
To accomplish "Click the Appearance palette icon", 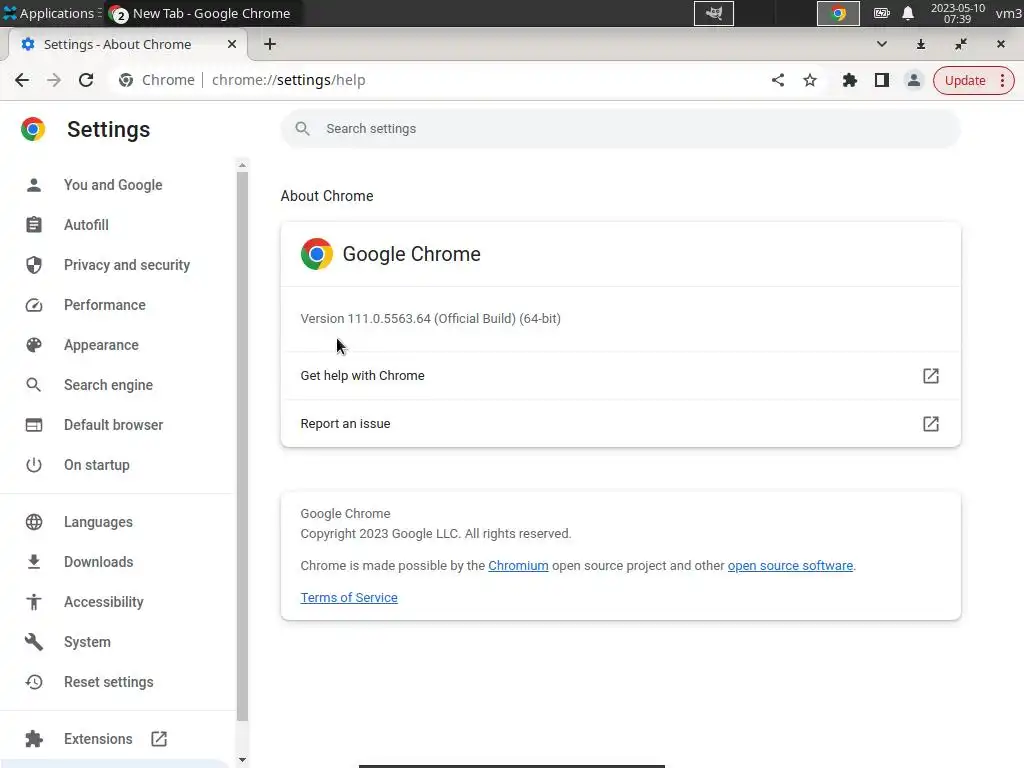I will [x=34, y=345].
